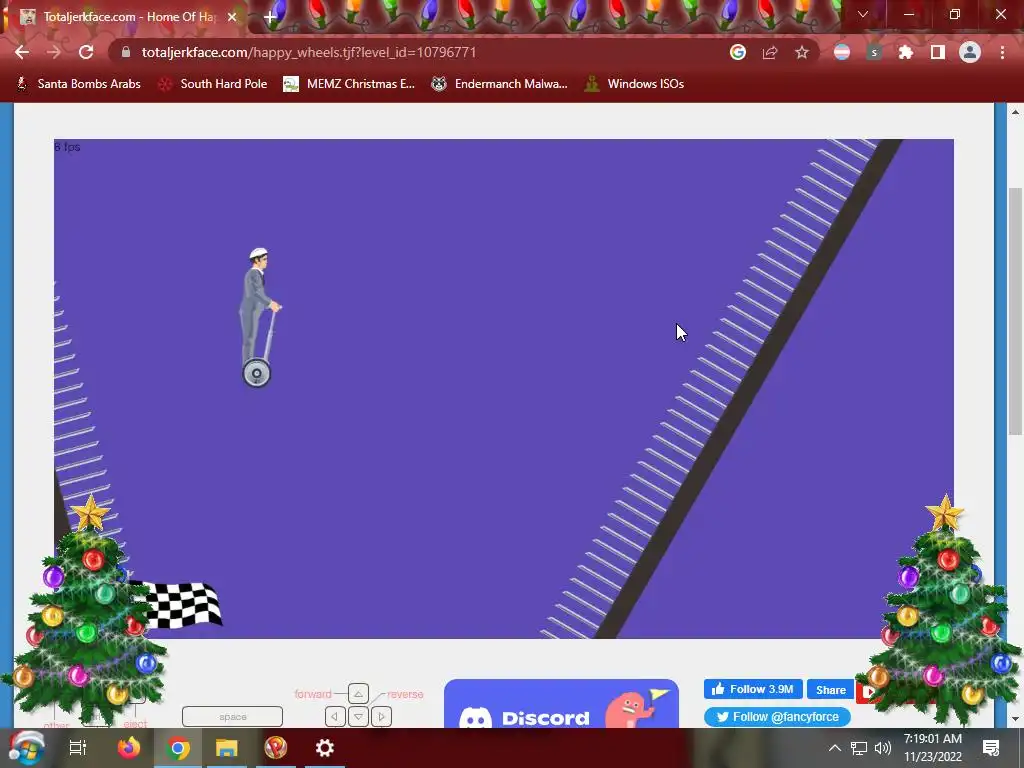The image size is (1024, 768).
Task: Open a new browser tab
Action: click(x=270, y=17)
